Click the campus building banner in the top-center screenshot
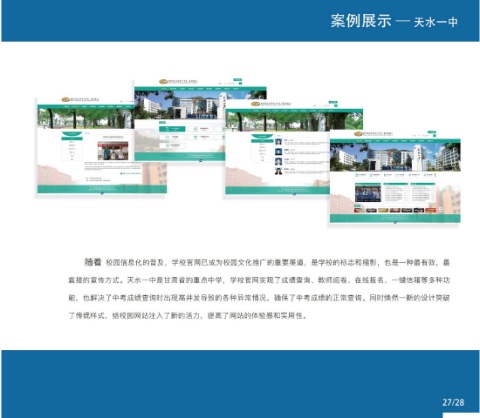The image size is (480, 418). 200,105
